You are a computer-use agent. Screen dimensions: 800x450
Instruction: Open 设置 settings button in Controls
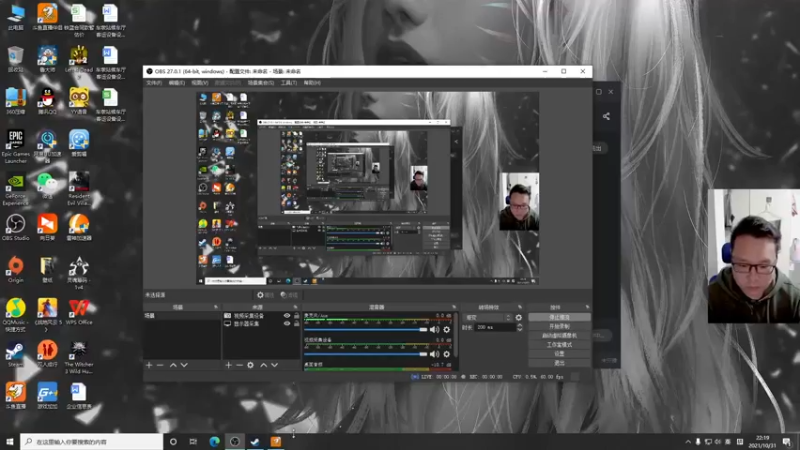559,354
